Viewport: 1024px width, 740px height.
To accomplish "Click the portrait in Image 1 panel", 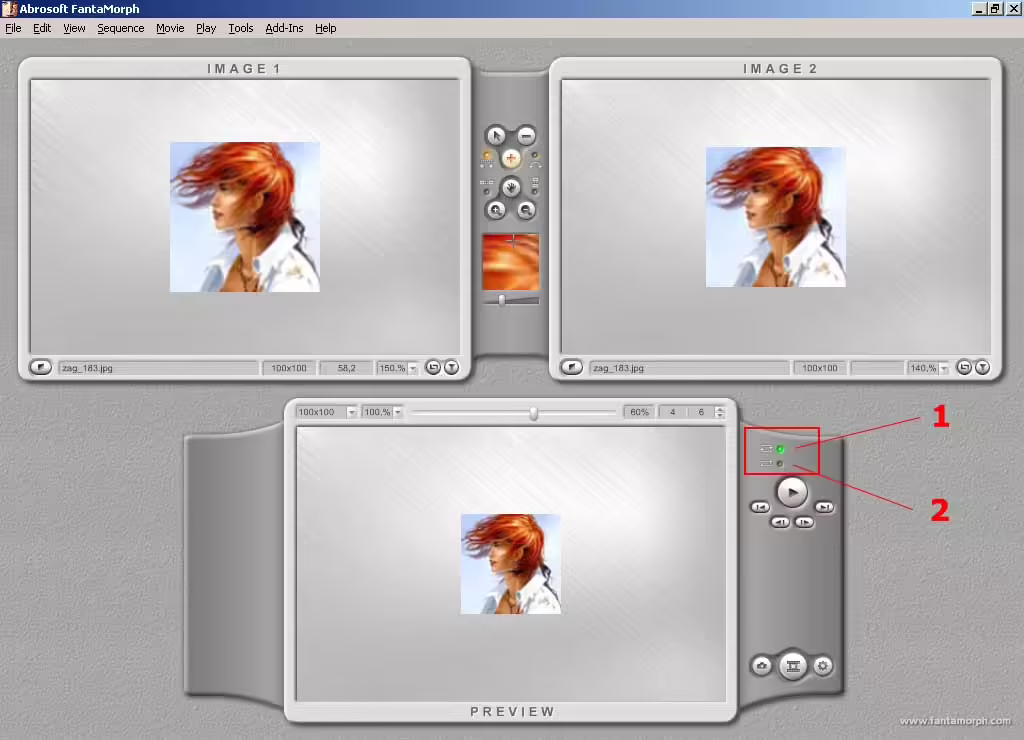I will (x=245, y=217).
